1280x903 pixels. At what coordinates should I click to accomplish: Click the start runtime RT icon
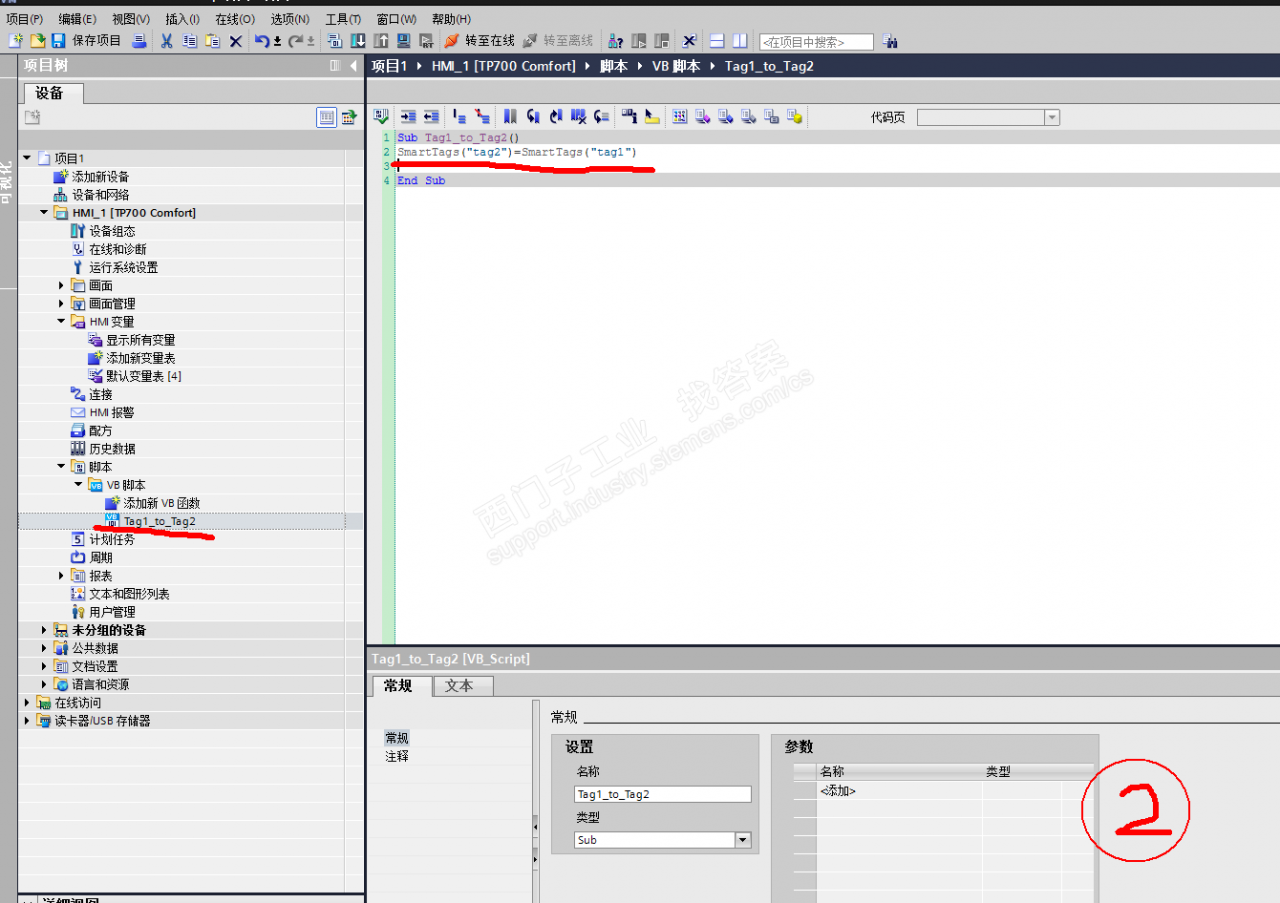[x=426, y=41]
